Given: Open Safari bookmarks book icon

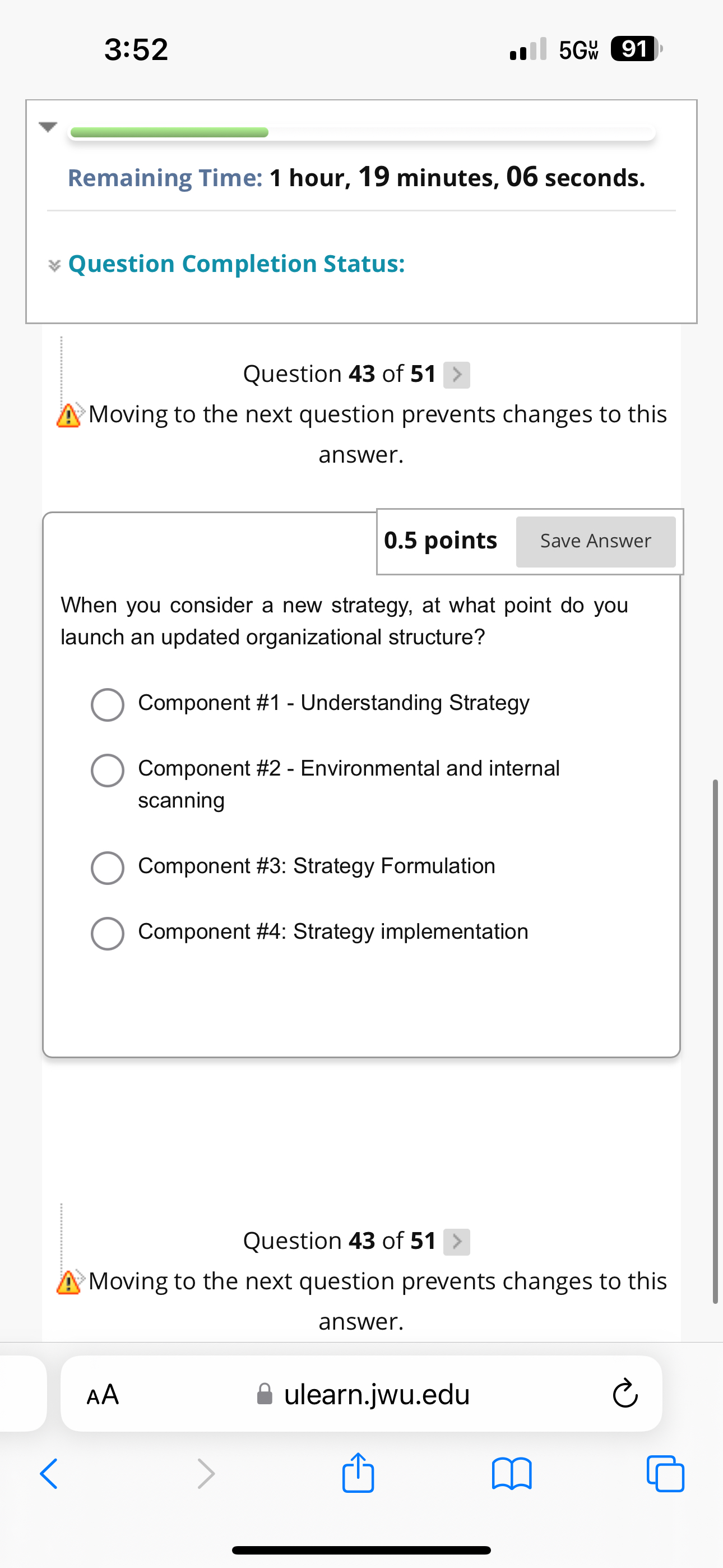Looking at the screenshot, I should (512, 1474).
